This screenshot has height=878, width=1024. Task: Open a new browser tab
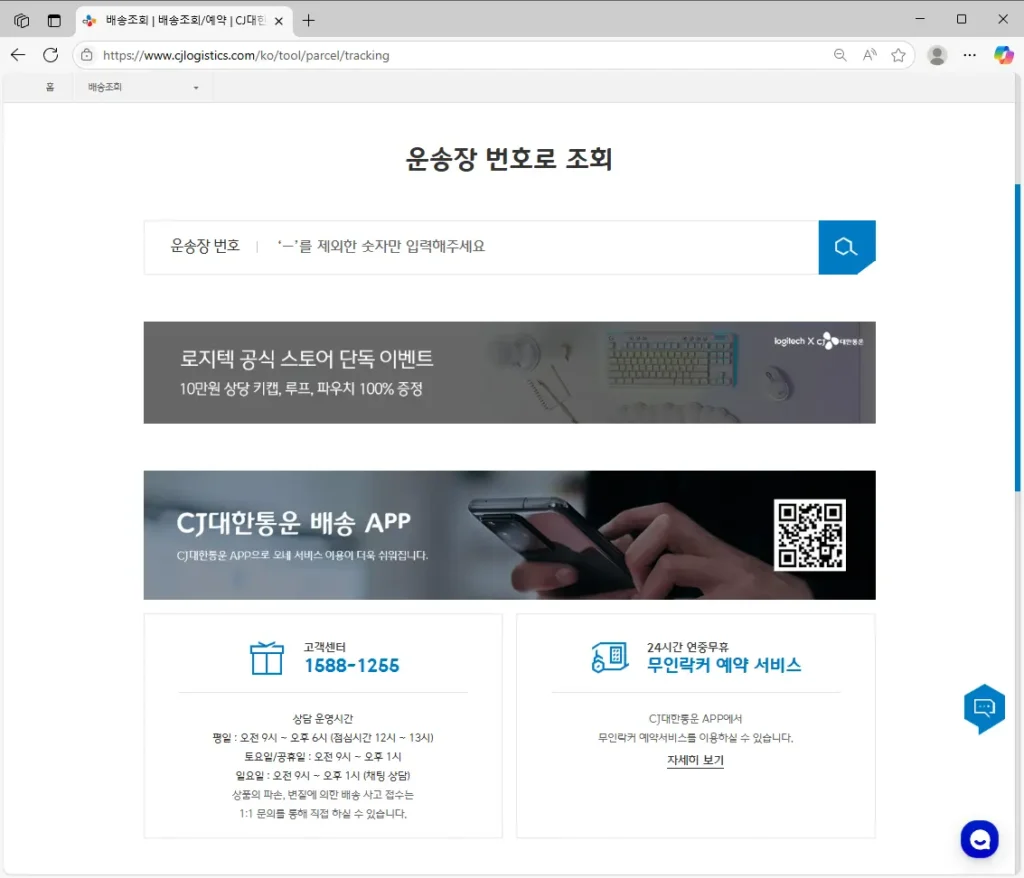308,20
